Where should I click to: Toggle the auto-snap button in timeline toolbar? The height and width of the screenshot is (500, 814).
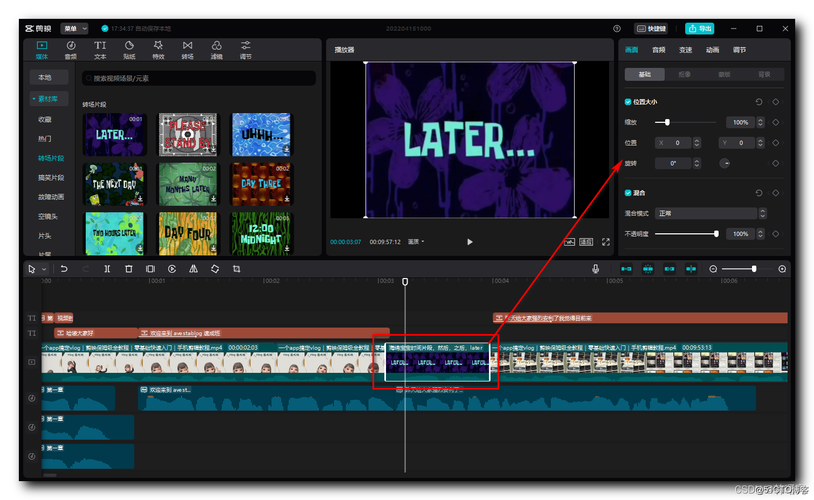pos(648,269)
